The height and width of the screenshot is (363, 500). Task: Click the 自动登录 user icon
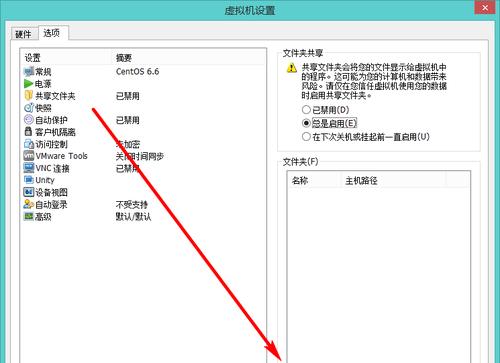pos(29,204)
